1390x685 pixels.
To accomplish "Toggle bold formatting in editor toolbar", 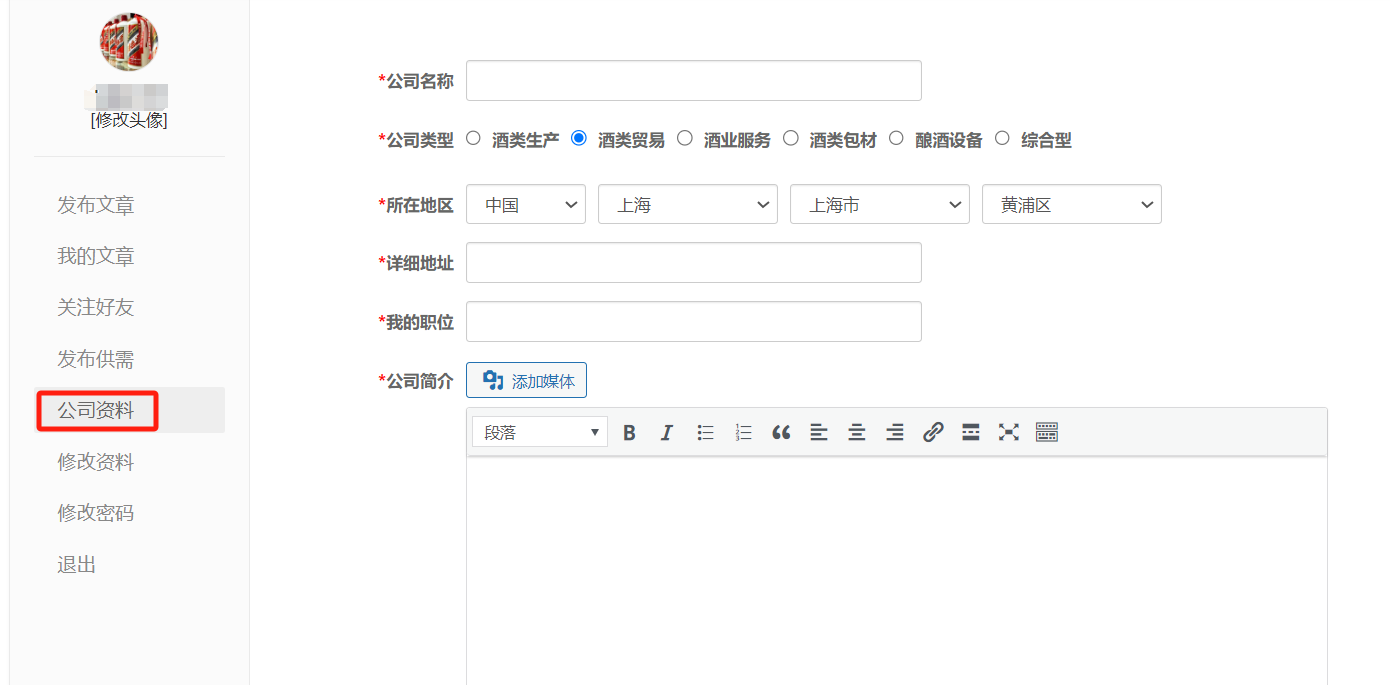I will coord(629,432).
